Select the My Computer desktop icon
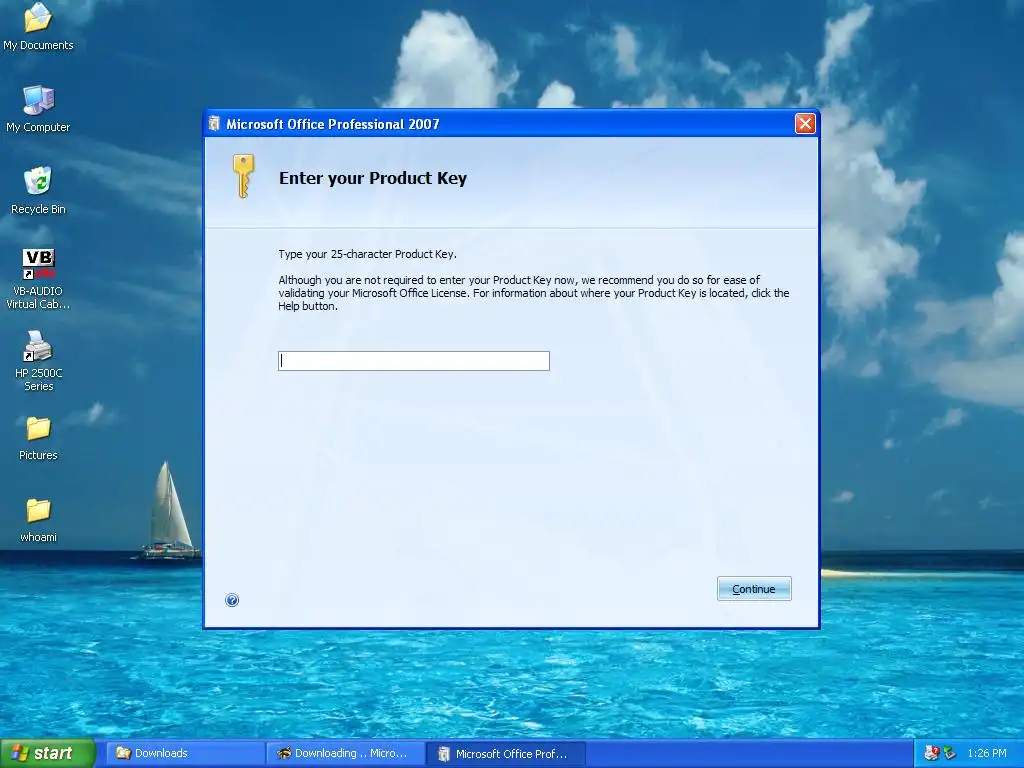The height and width of the screenshot is (768, 1024). click(x=38, y=109)
